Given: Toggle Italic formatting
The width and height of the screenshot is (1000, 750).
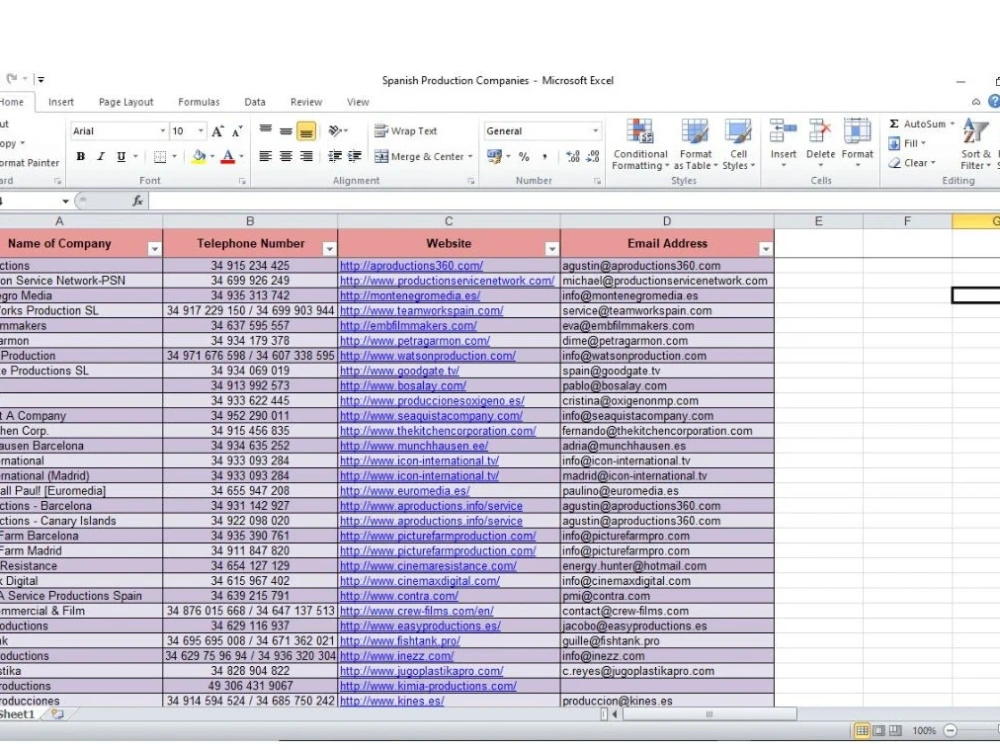Looking at the screenshot, I should tap(101, 156).
